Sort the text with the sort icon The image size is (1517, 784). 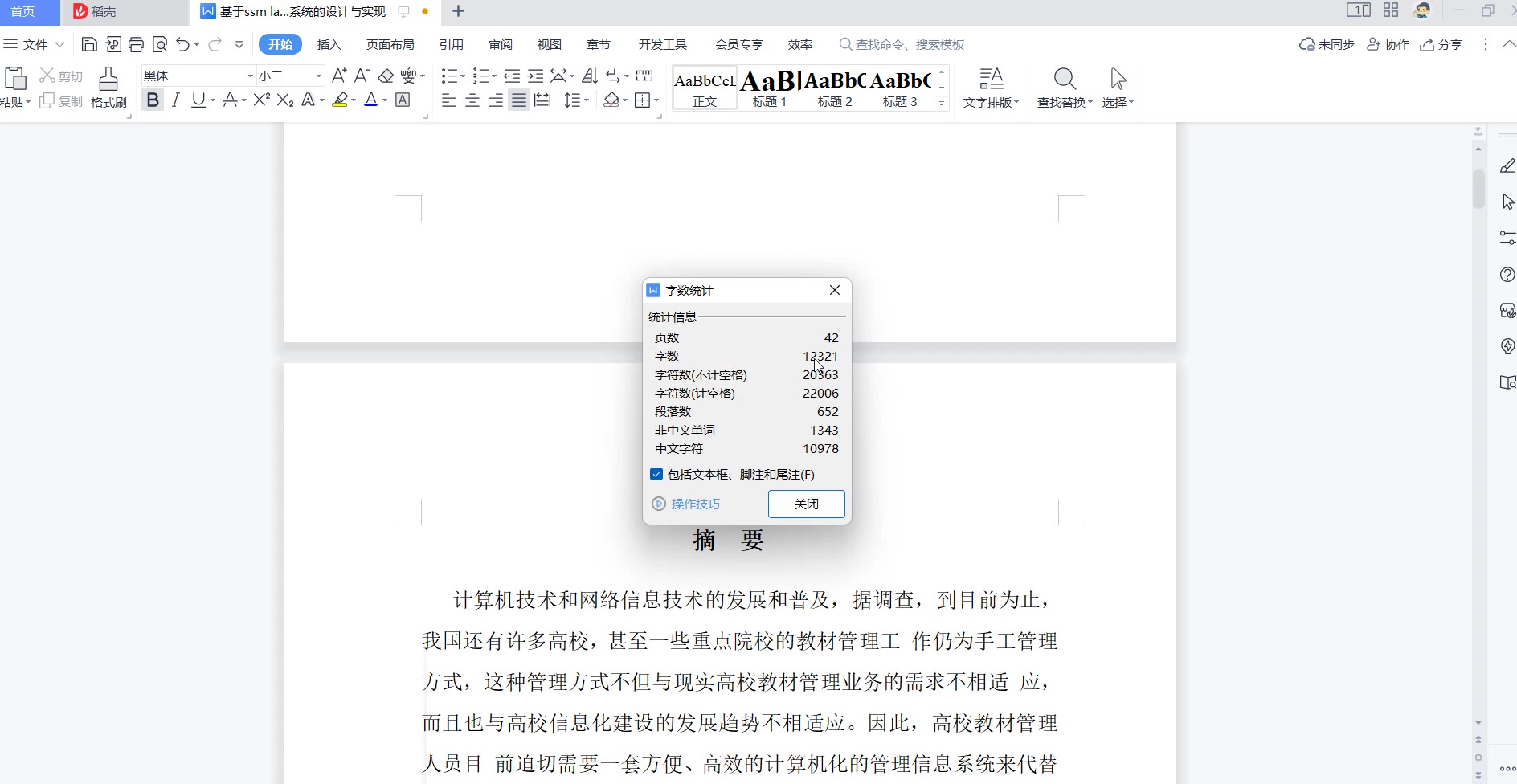pyautogui.click(x=590, y=76)
